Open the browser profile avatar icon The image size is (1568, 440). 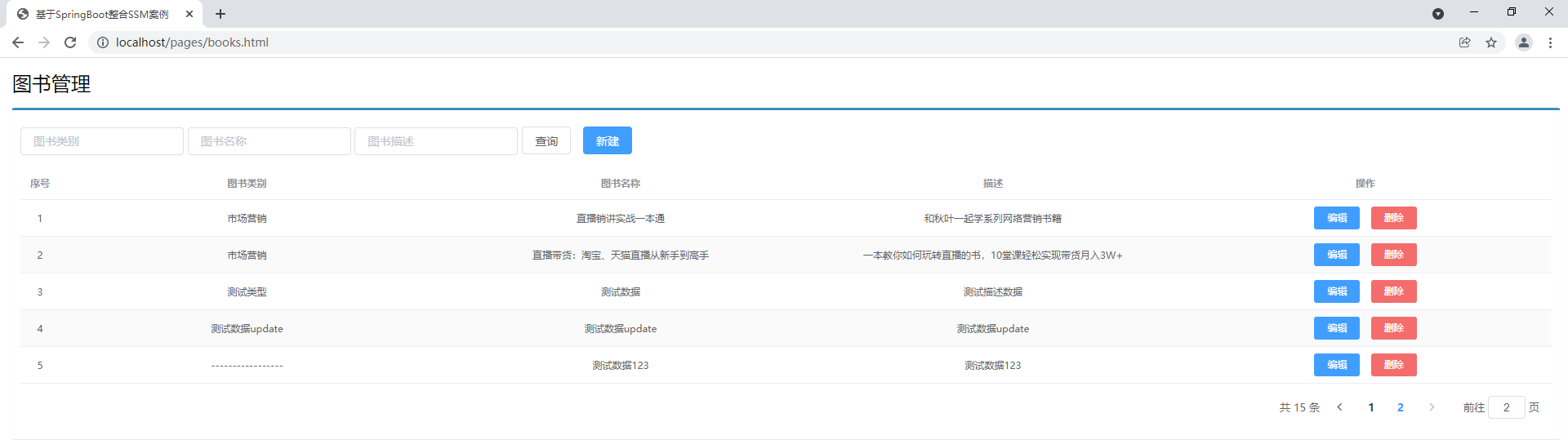click(1523, 42)
